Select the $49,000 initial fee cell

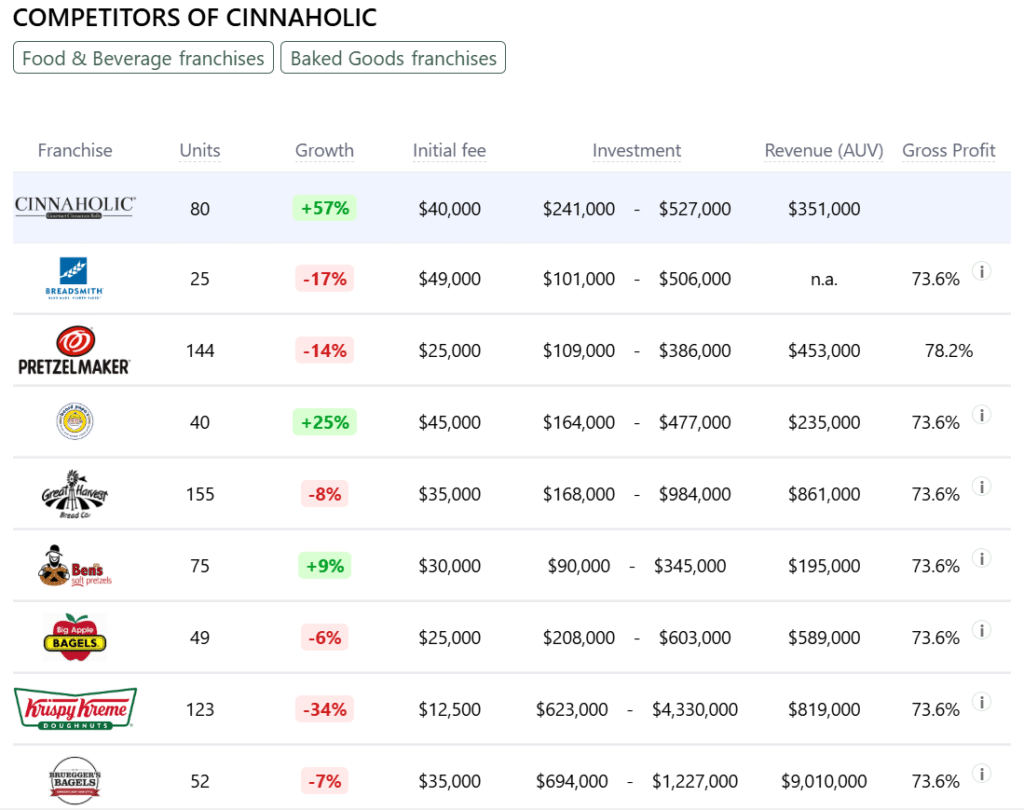(x=449, y=279)
